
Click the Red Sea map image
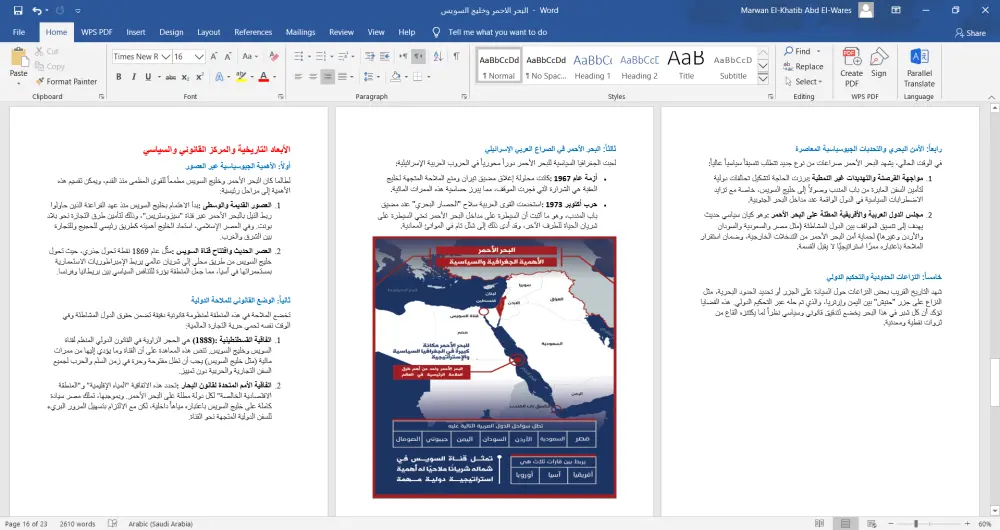point(494,367)
